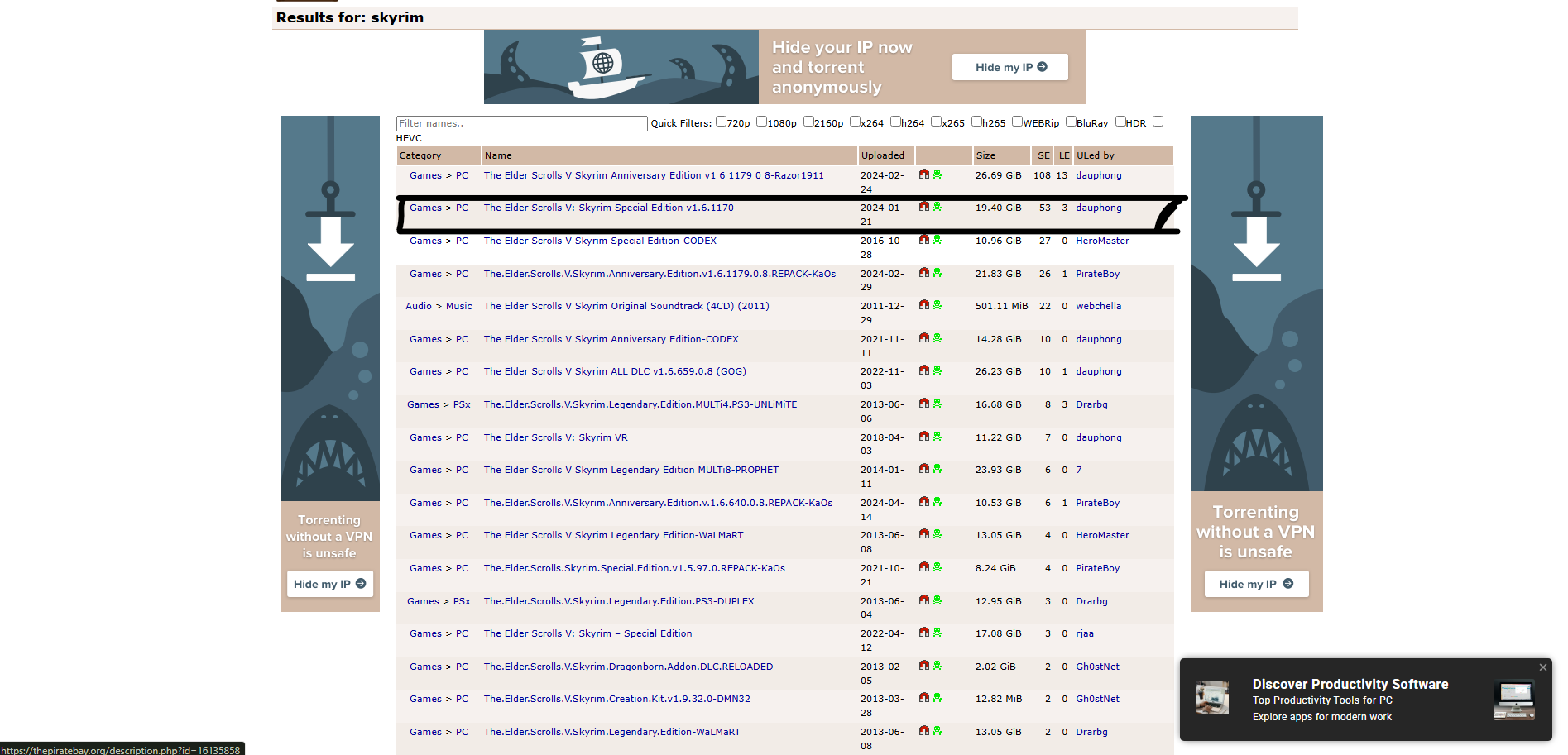Click green skull icon for Original Soundtrack row
Screen dimensions: 1568x755
937,305
